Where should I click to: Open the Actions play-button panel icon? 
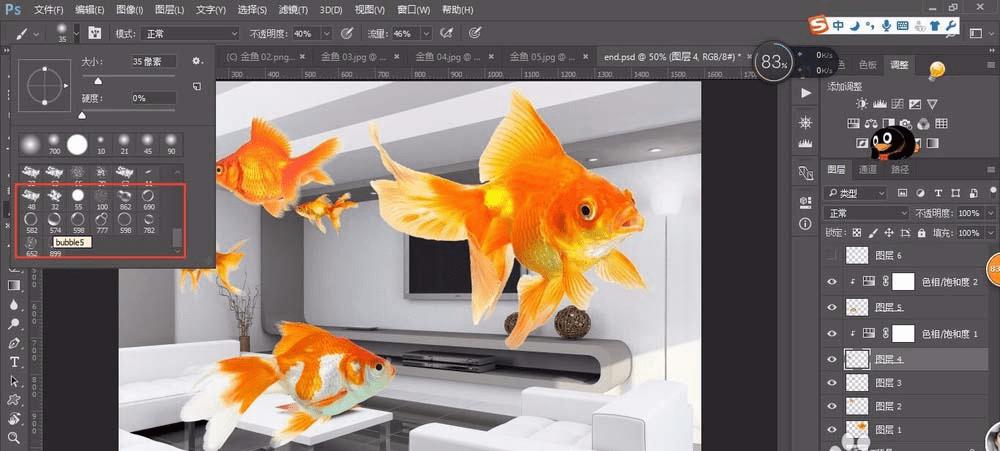pyautogui.click(x=805, y=93)
